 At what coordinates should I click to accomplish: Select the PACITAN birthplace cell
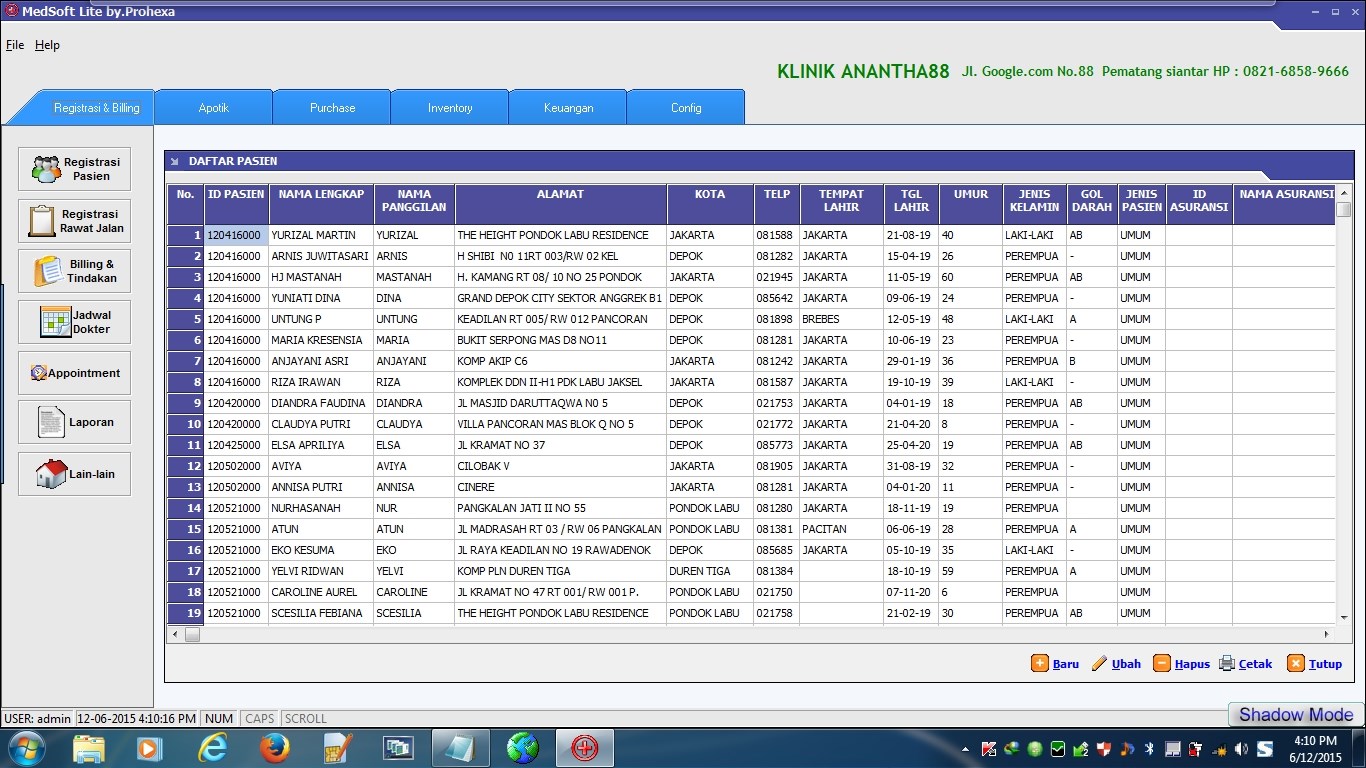[x=841, y=529]
